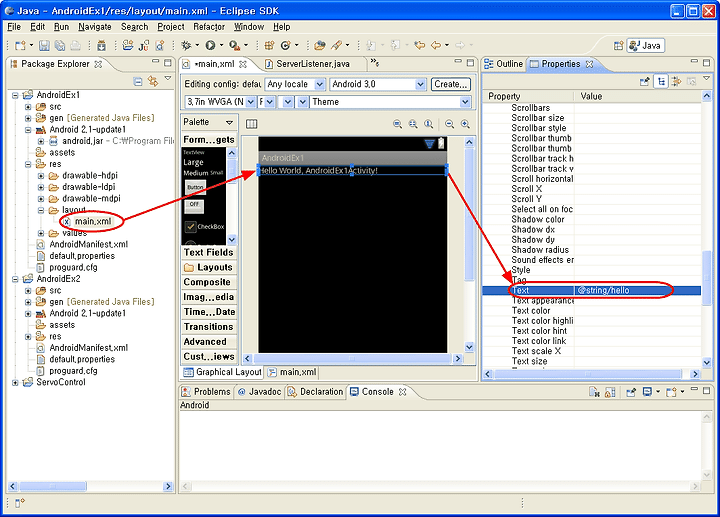Click the layout emulate-zoom-to-screen icon
The width and height of the screenshot is (720, 517).
coord(398,124)
